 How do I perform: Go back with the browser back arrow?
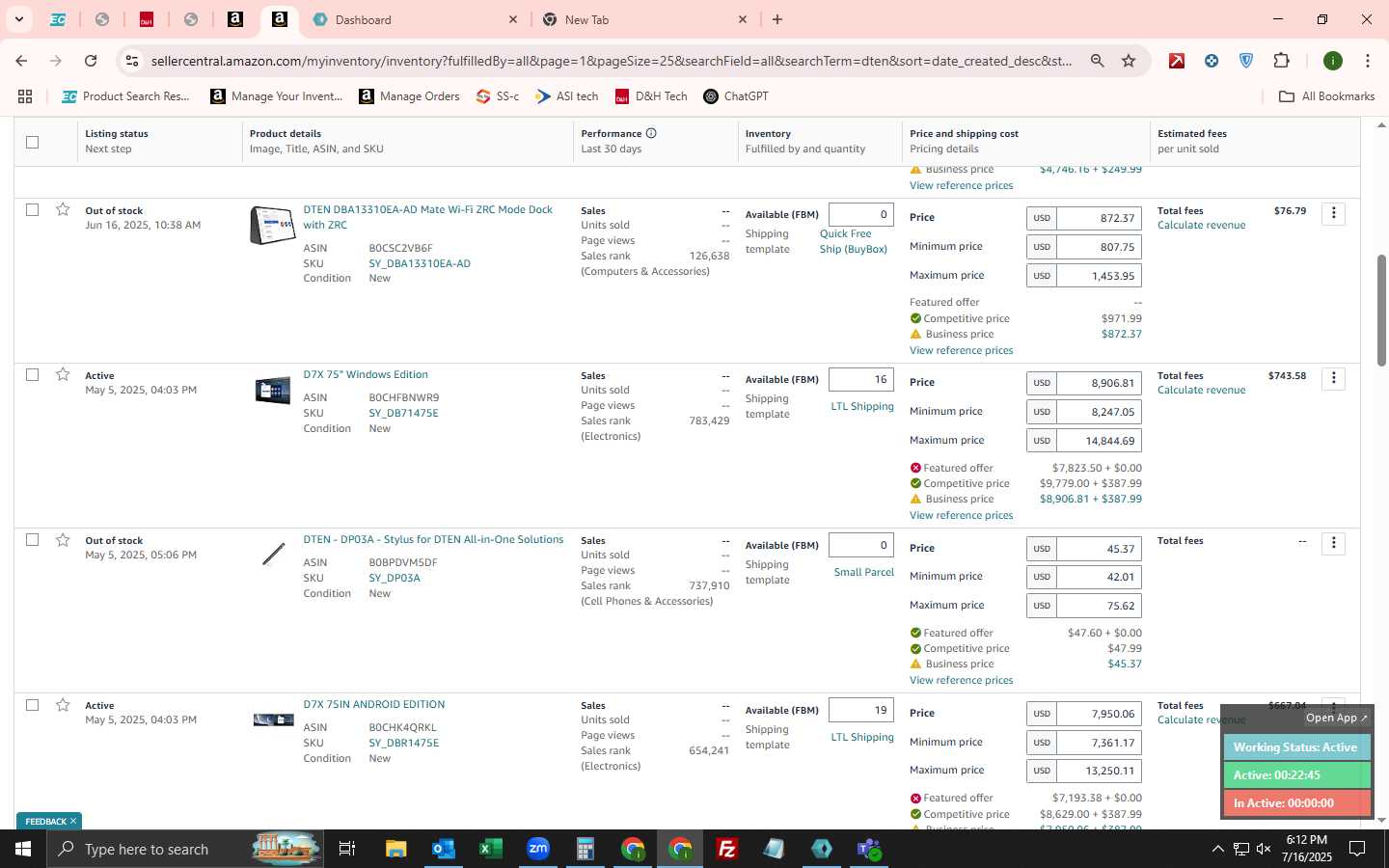[21, 61]
